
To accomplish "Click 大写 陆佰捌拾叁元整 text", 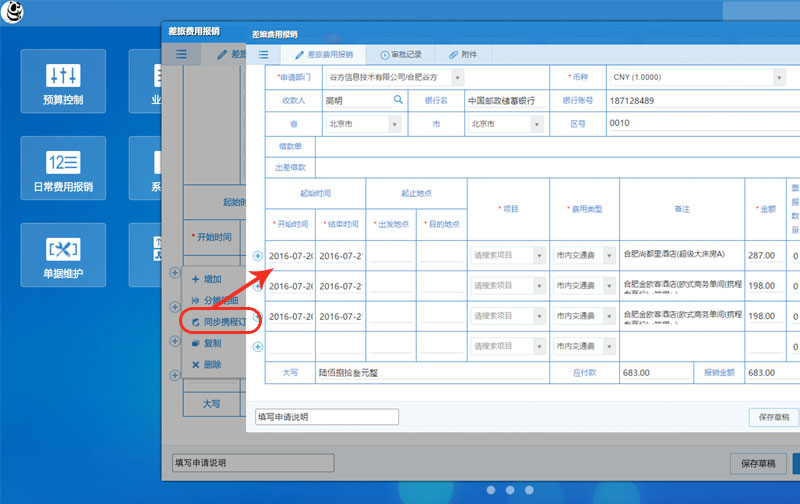I will (348, 373).
